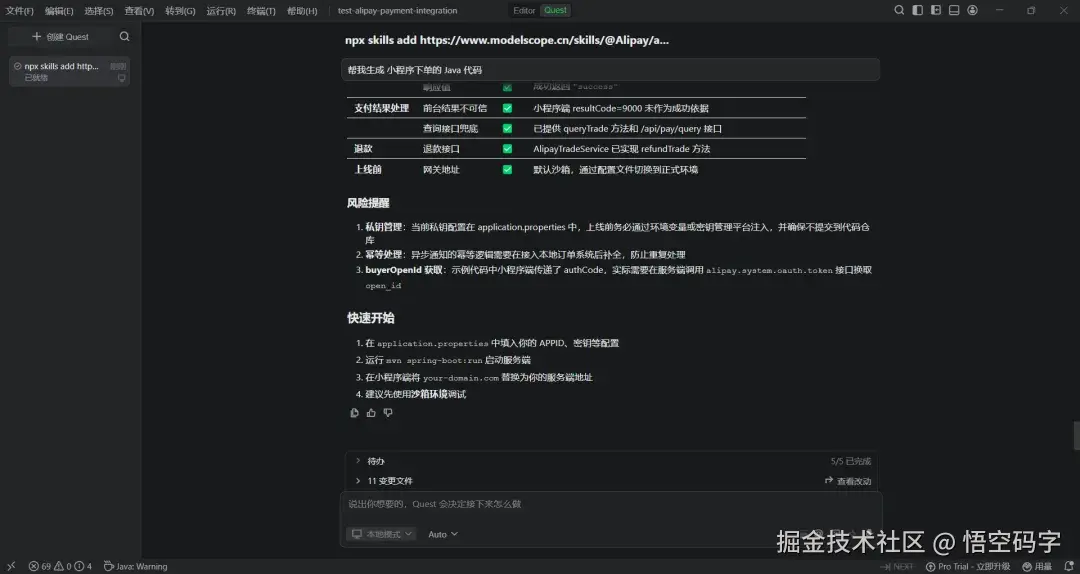The image size is (1080, 574).
Task: Click prompt message 帮我生成 小程序下单的 Java 代码
Action: [610, 70]
